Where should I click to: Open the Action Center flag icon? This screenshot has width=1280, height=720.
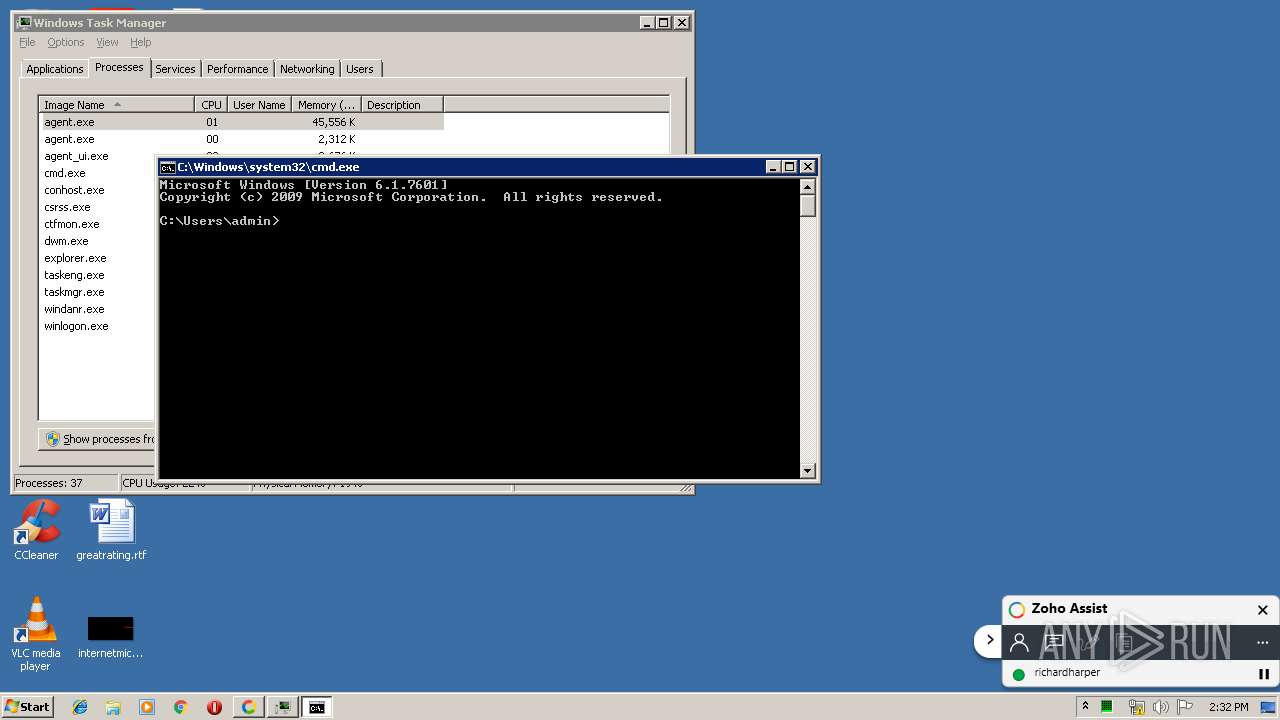[x=1185, y=707]
